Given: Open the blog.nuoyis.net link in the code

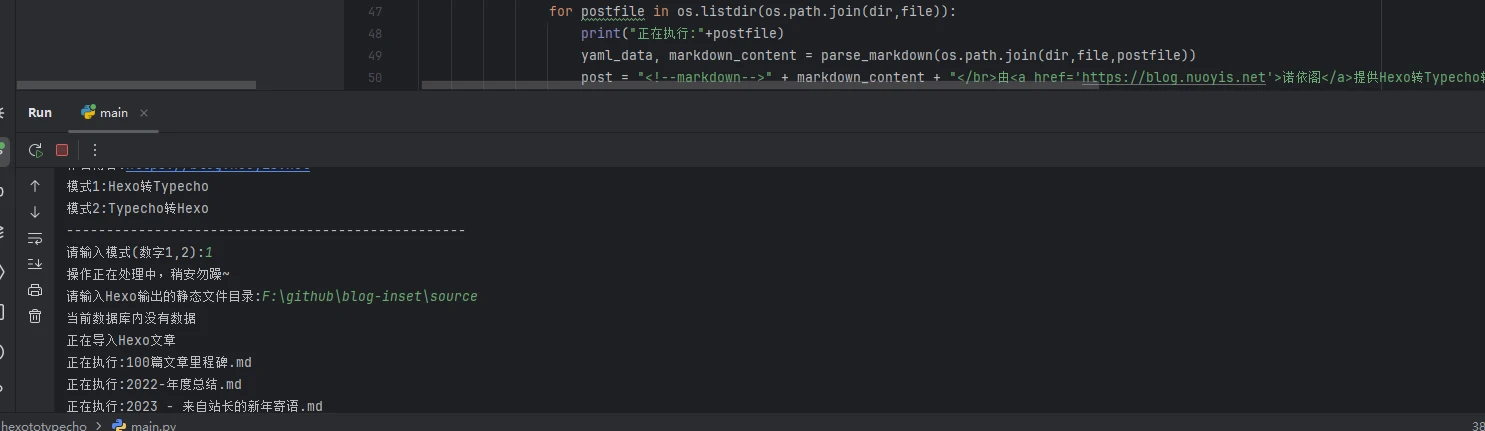Looking at the screenshot, I should (1182, 77).
